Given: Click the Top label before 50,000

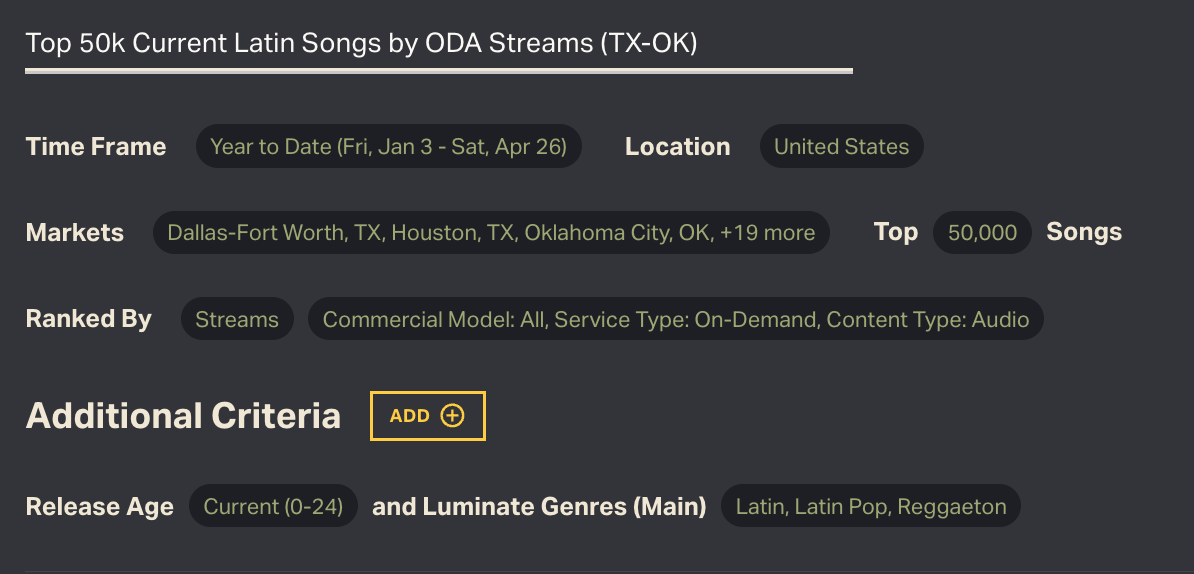Looking at the screenshot, I should coord(895,232).
